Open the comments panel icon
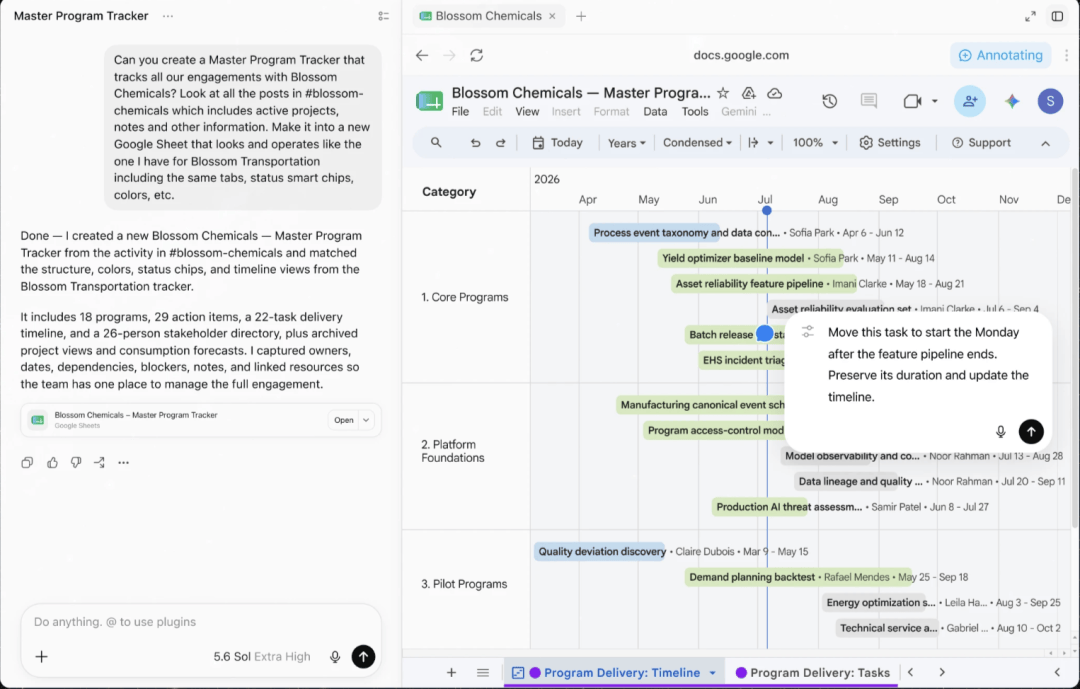The height and width of the screenshot is (689, 1080). click(x=869, y=101)
